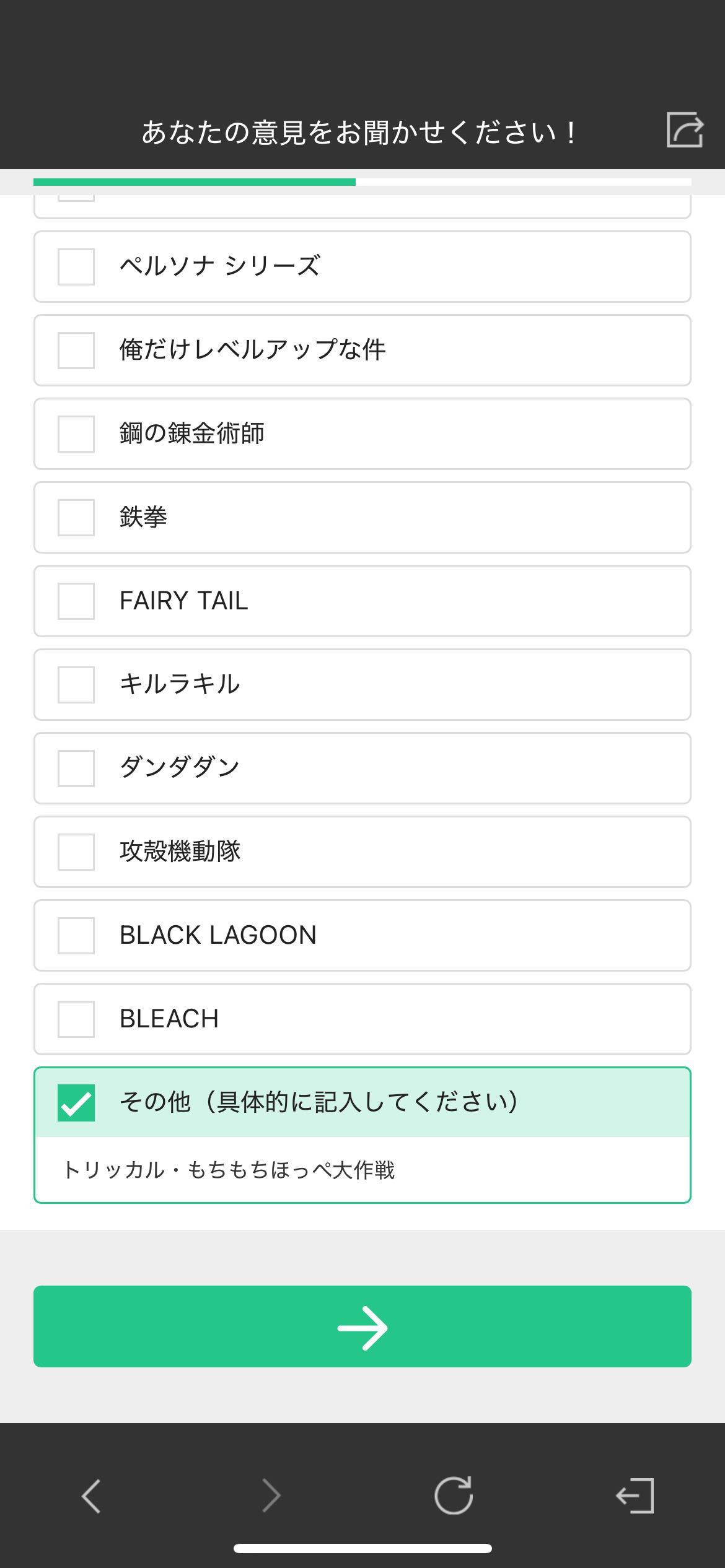
Task: Check the 鉄拳 option
Action: [x=76, y=518]
